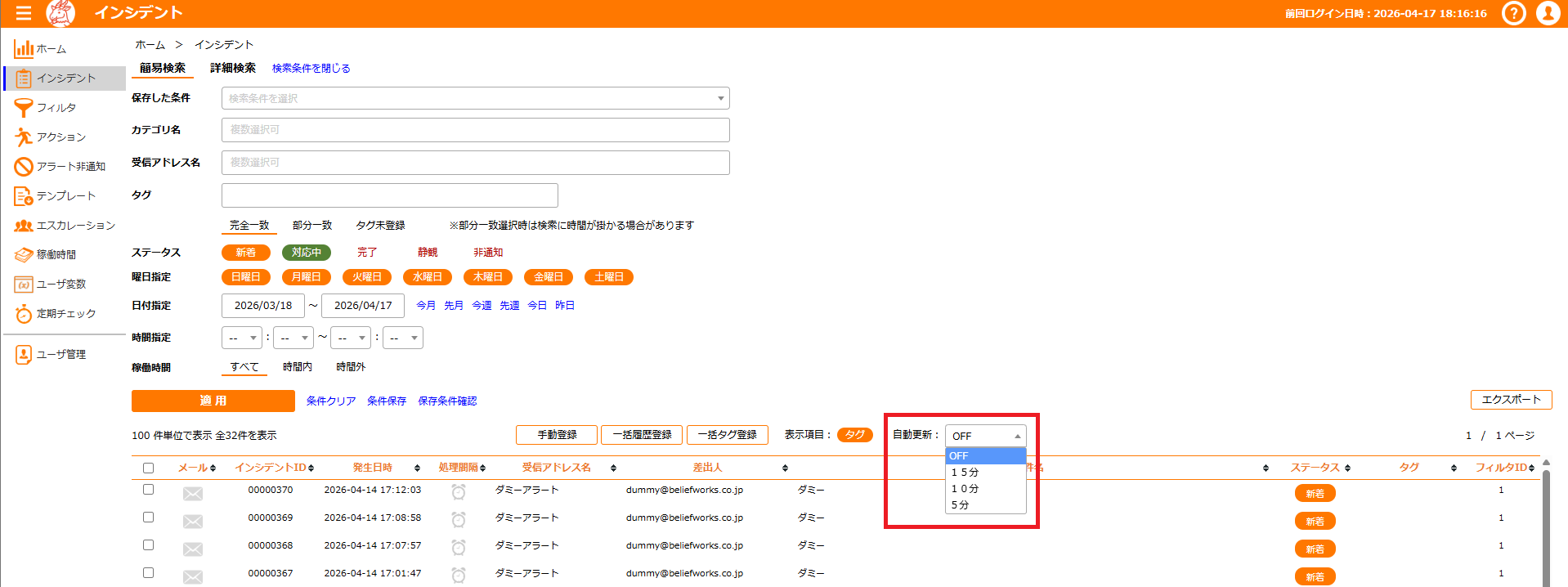Click the タグ text input field

click(x=390, y=195)
